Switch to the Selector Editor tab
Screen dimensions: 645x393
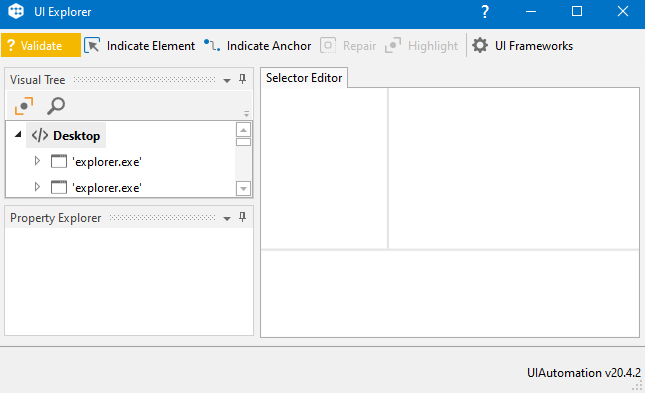[304, 78]
